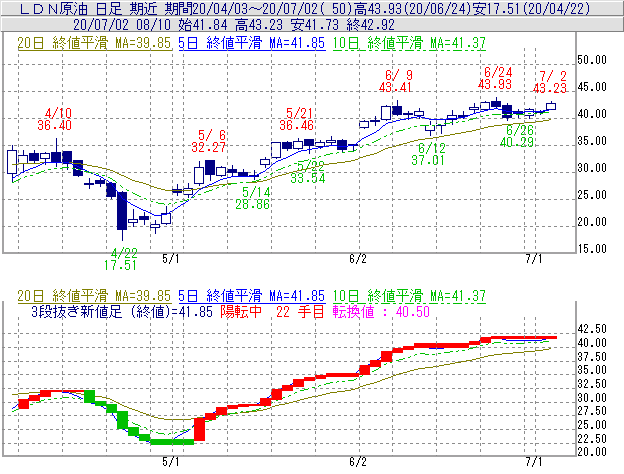The width and height of the screenshot is (624, 474).
Task: Click the 高43.23 value in second header line
Action: 258,25
